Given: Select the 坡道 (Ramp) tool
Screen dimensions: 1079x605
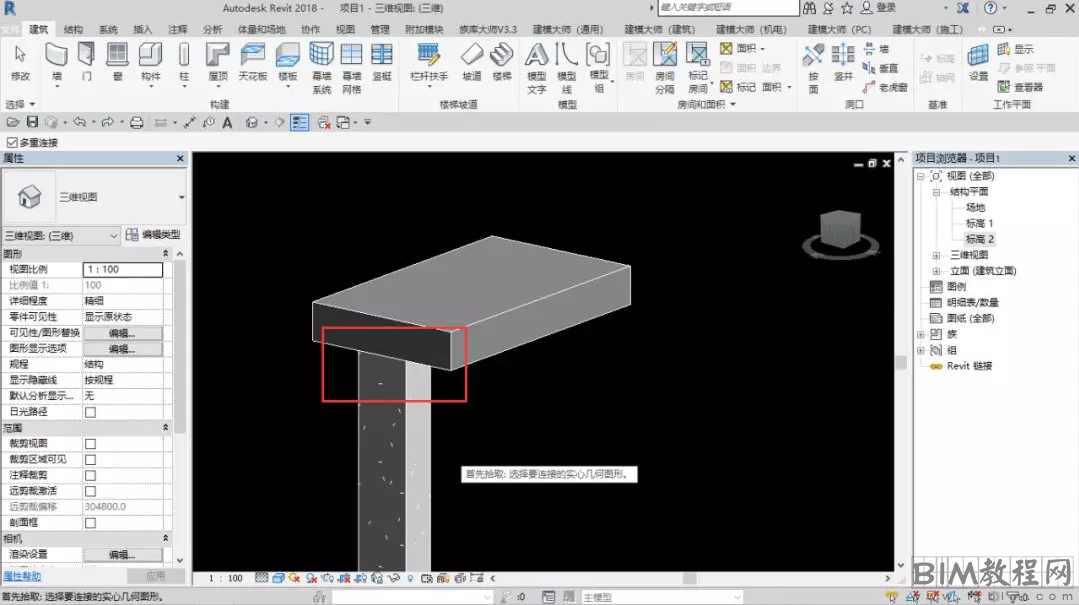Looking at the screenshot, I should click(472, 62).
